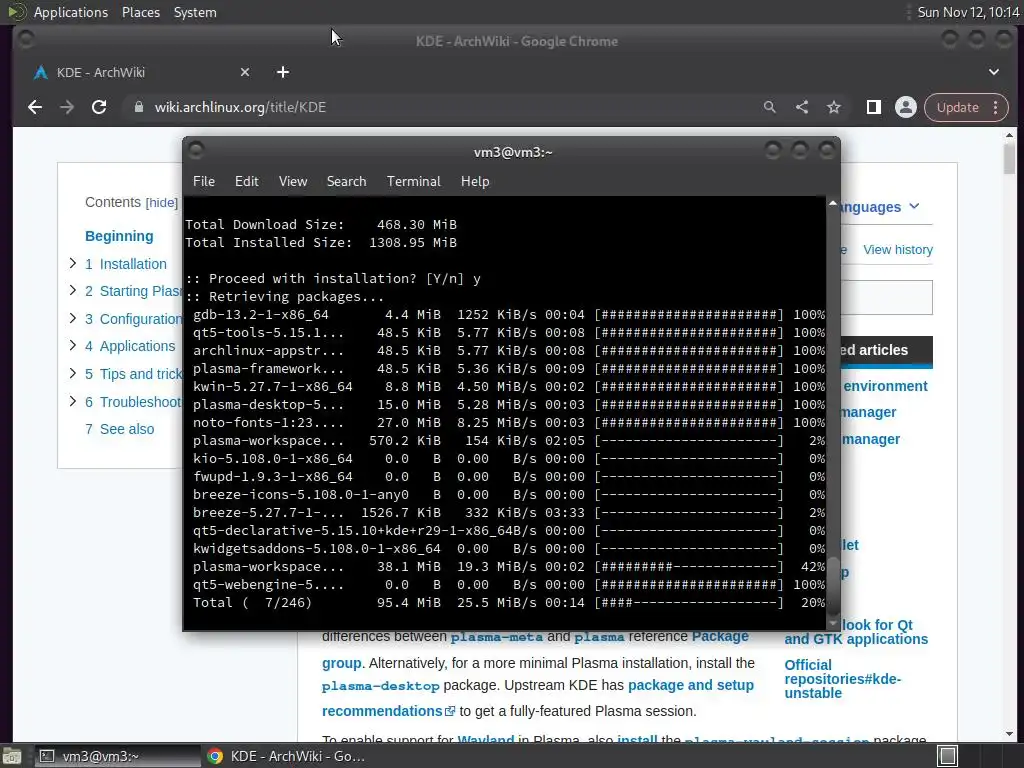
Task: Share this page using the share icon
Action: (802, 107)
